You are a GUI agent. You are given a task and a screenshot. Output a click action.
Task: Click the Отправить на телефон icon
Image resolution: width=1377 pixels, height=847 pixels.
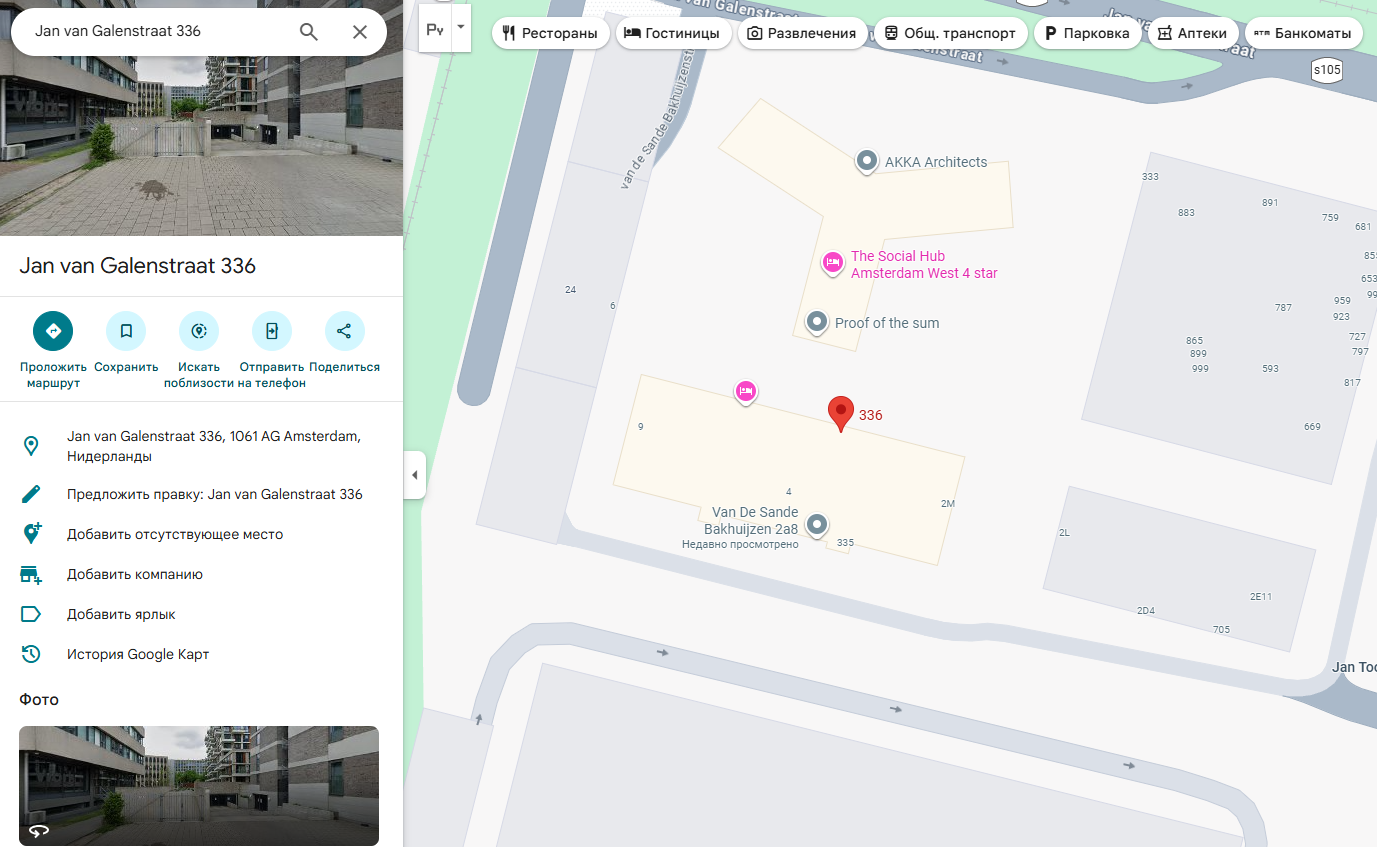pyautogui.click(x=271, y=331)
